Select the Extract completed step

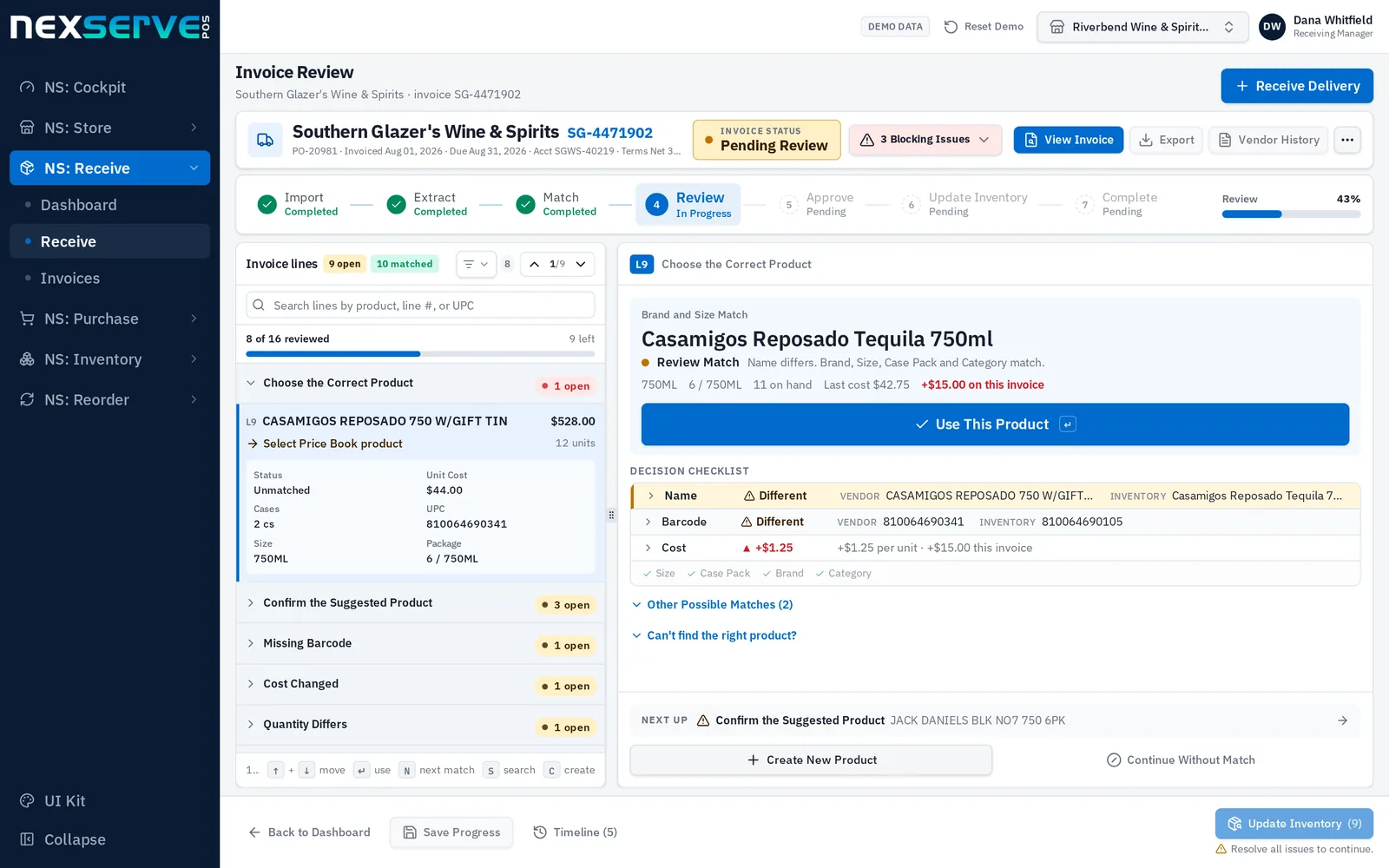(x=427, y=204)
